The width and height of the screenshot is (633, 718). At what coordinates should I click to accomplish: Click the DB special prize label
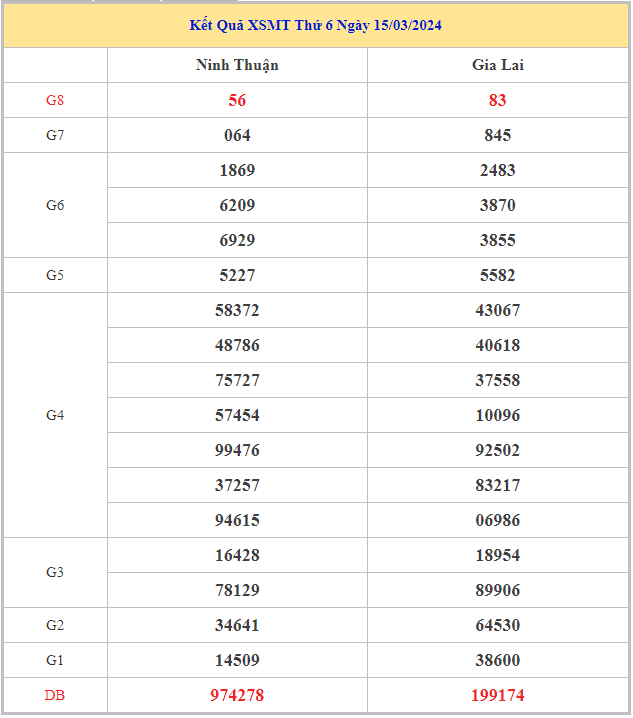click(55, 695)
